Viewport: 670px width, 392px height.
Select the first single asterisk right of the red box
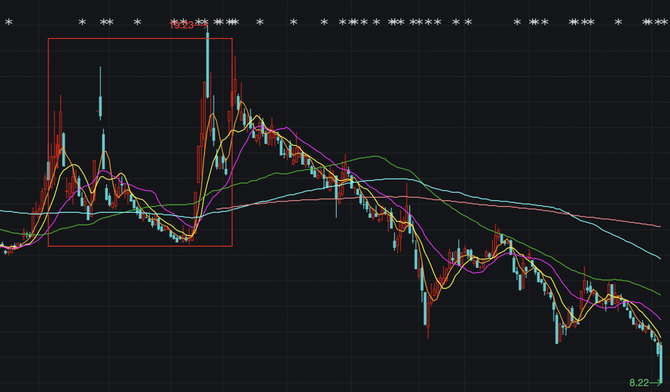[260, 22]
